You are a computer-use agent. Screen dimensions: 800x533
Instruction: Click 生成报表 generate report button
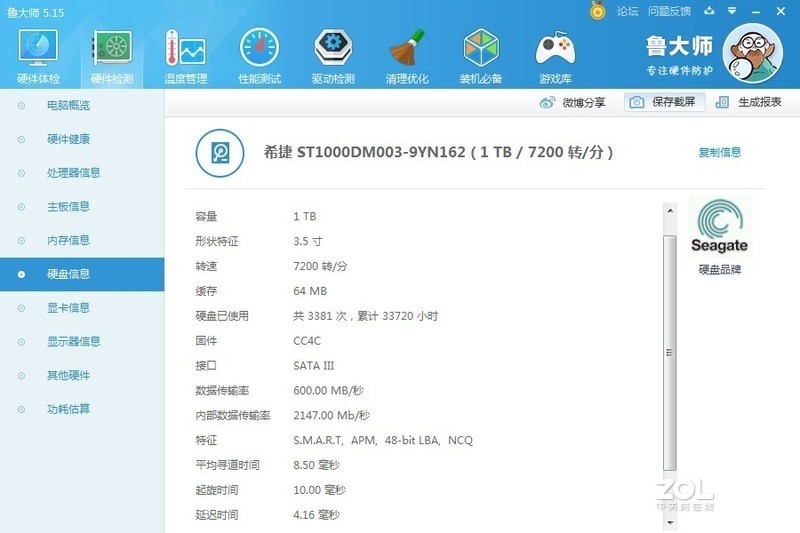click(748, 102)
